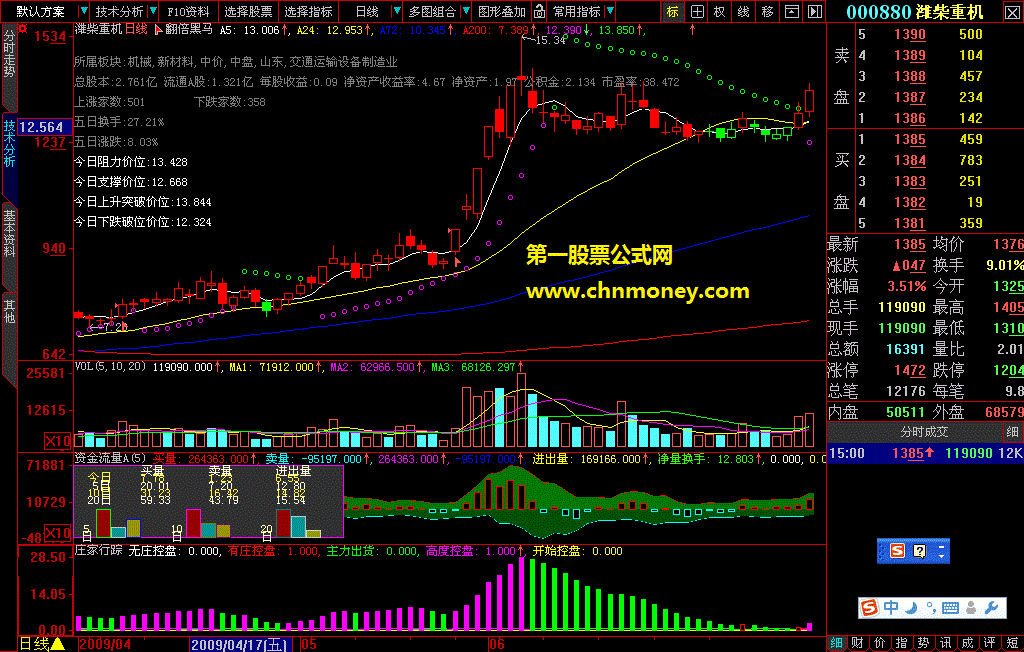Open the 默认方案 dropdown arrow
Screen dimensions: 1024x652
(84, 11)
